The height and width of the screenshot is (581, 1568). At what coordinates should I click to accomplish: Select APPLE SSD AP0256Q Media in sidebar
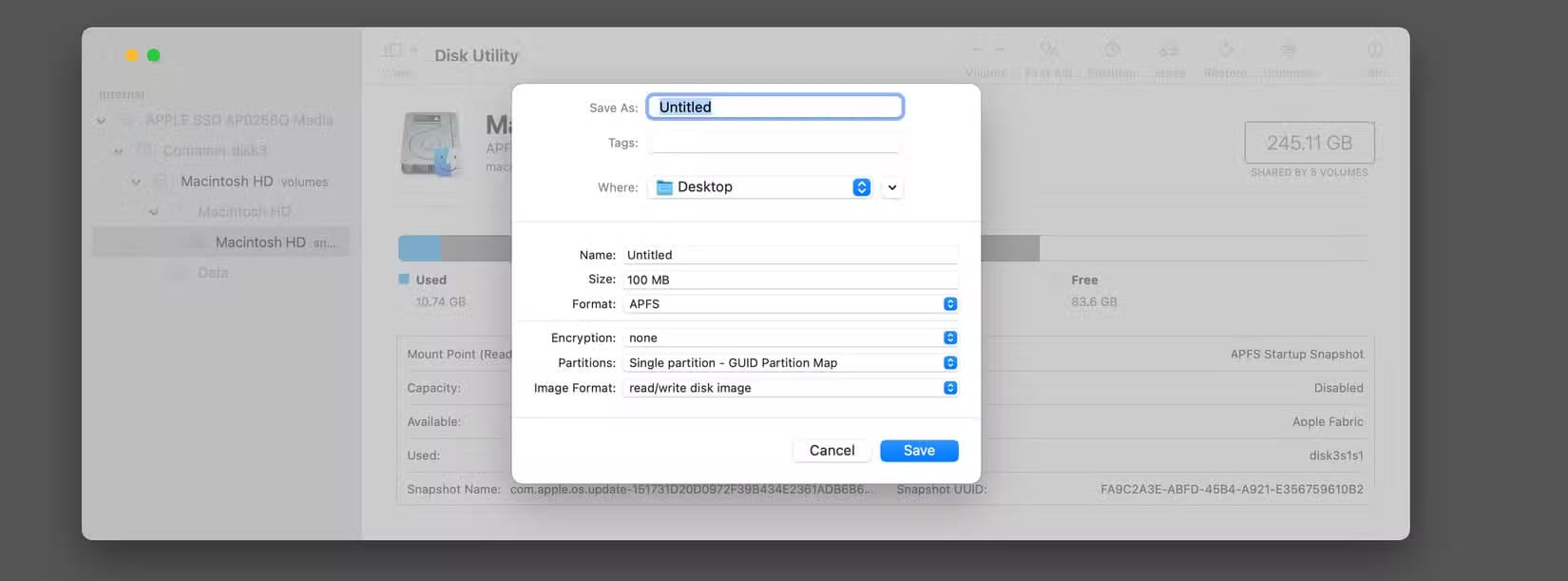(239, 120)
